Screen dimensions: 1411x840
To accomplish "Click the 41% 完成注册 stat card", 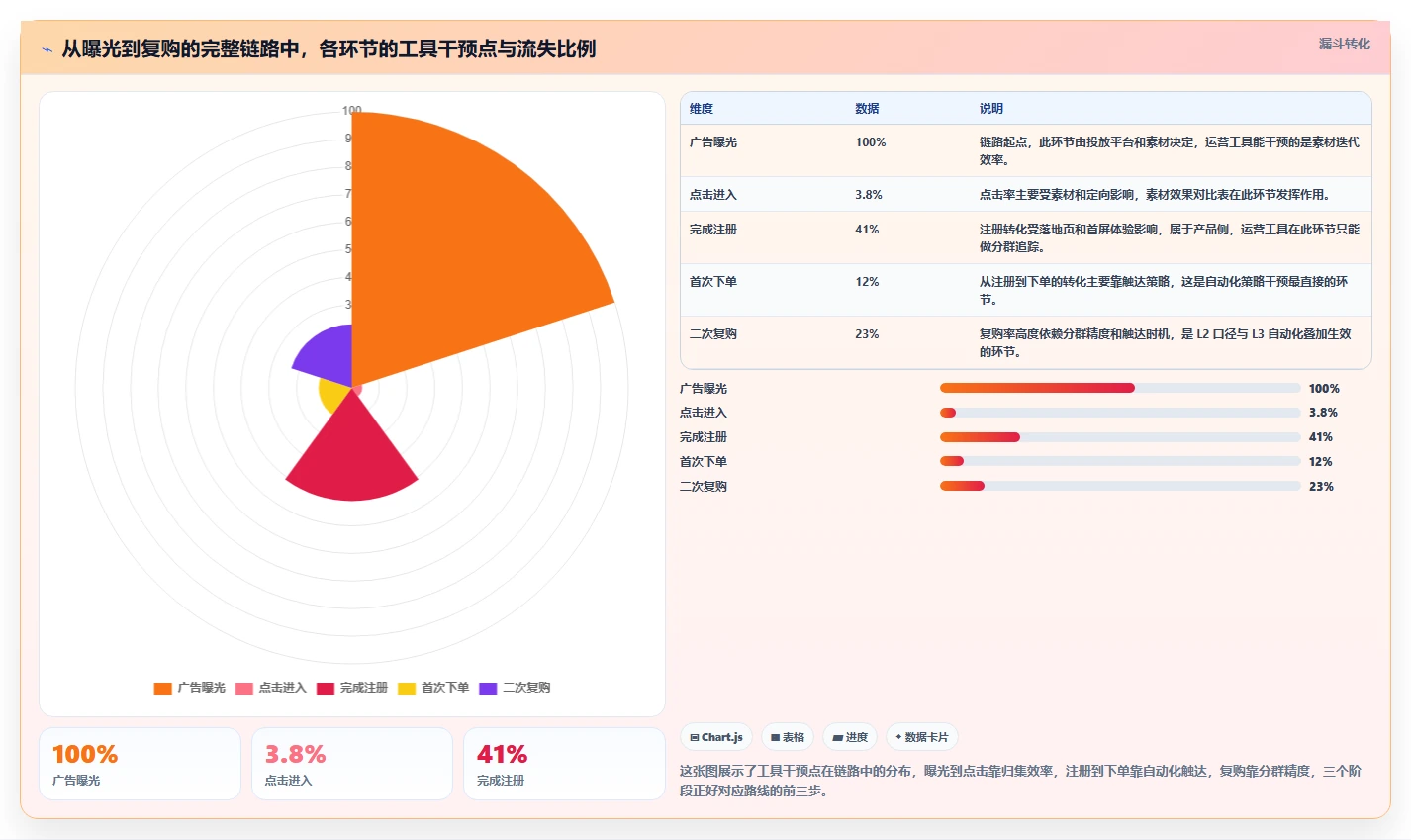I will coord(564,764).
